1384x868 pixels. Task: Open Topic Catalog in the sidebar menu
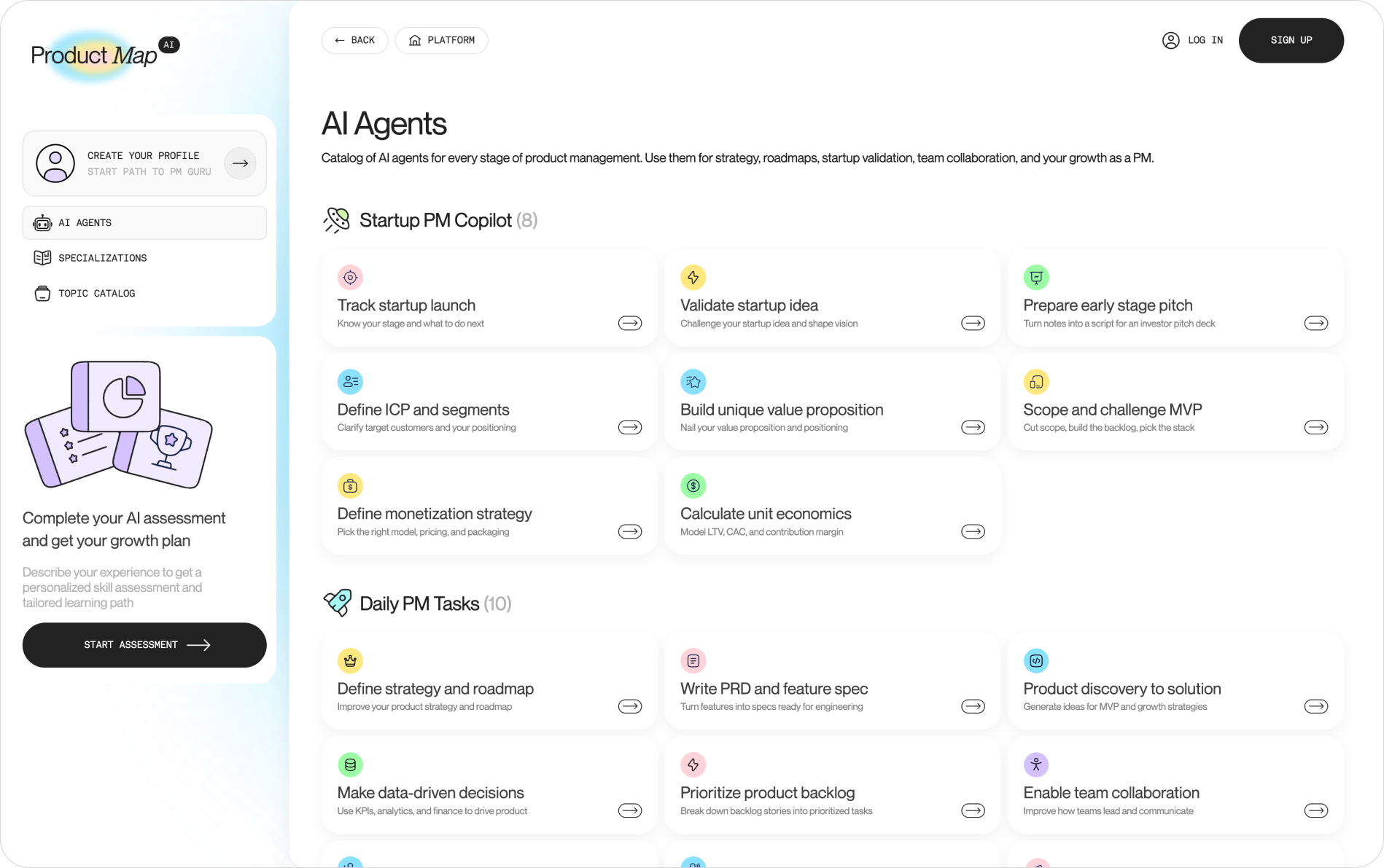[x=144, y=293]
